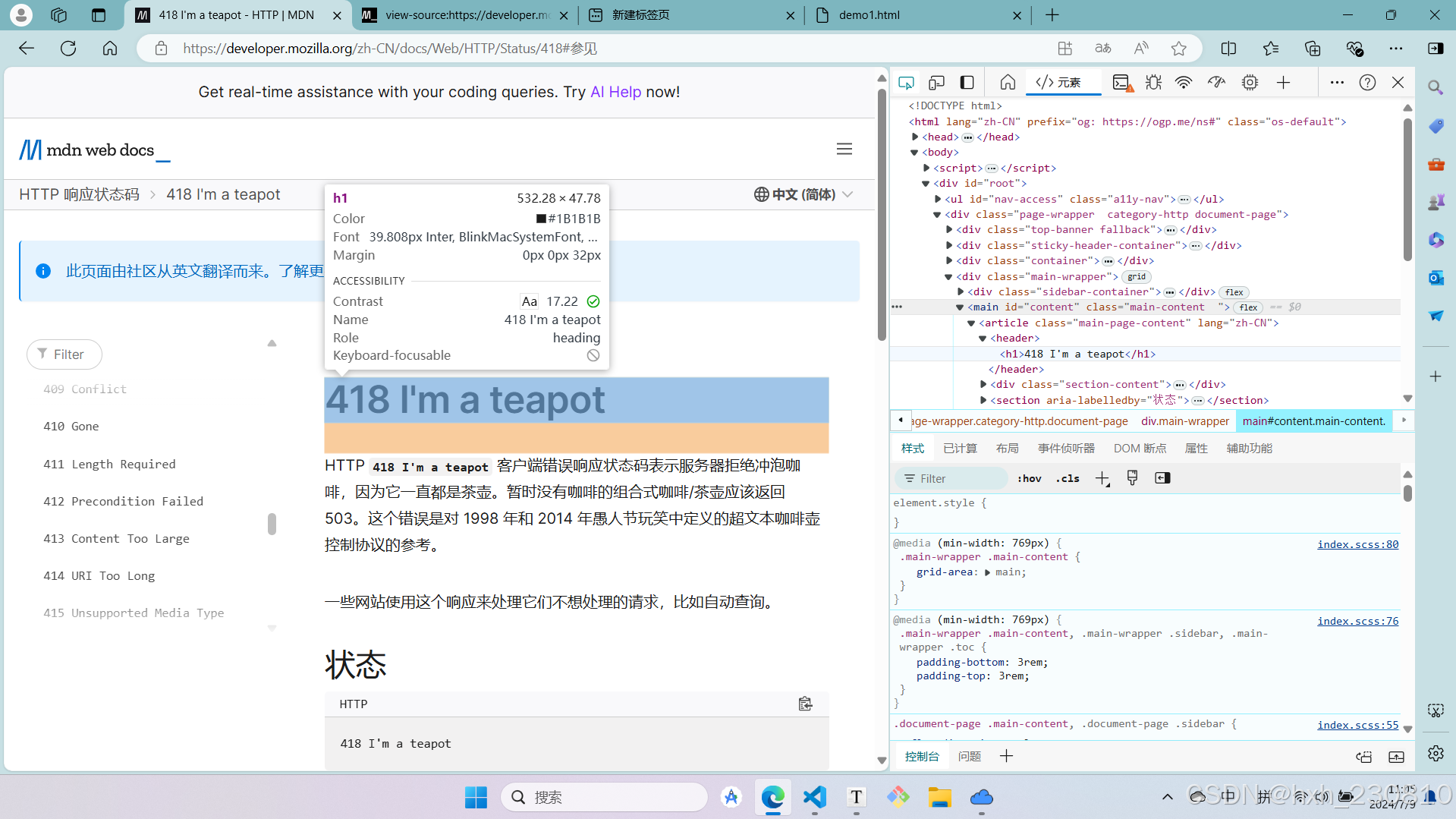Select div.main-wrapper breadcrumb

1184,421
